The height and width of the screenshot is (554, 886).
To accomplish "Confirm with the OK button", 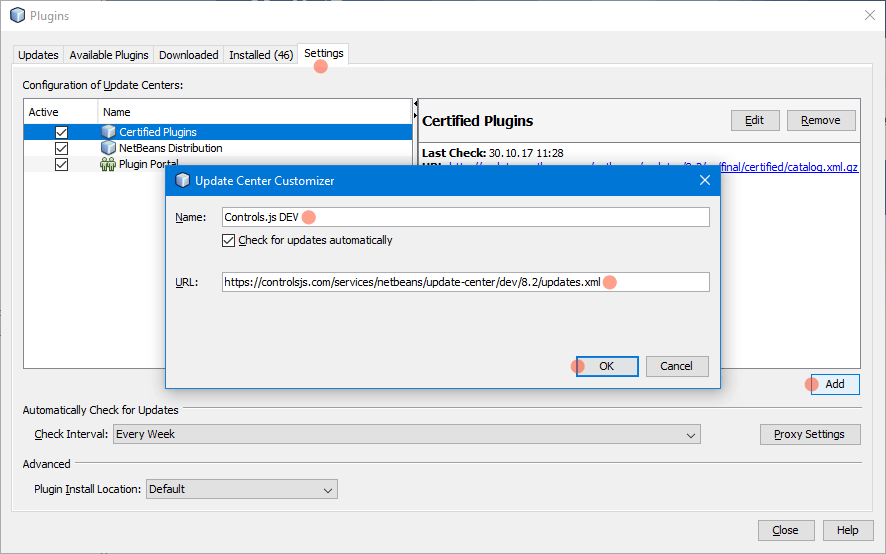I will click(607, 366).
